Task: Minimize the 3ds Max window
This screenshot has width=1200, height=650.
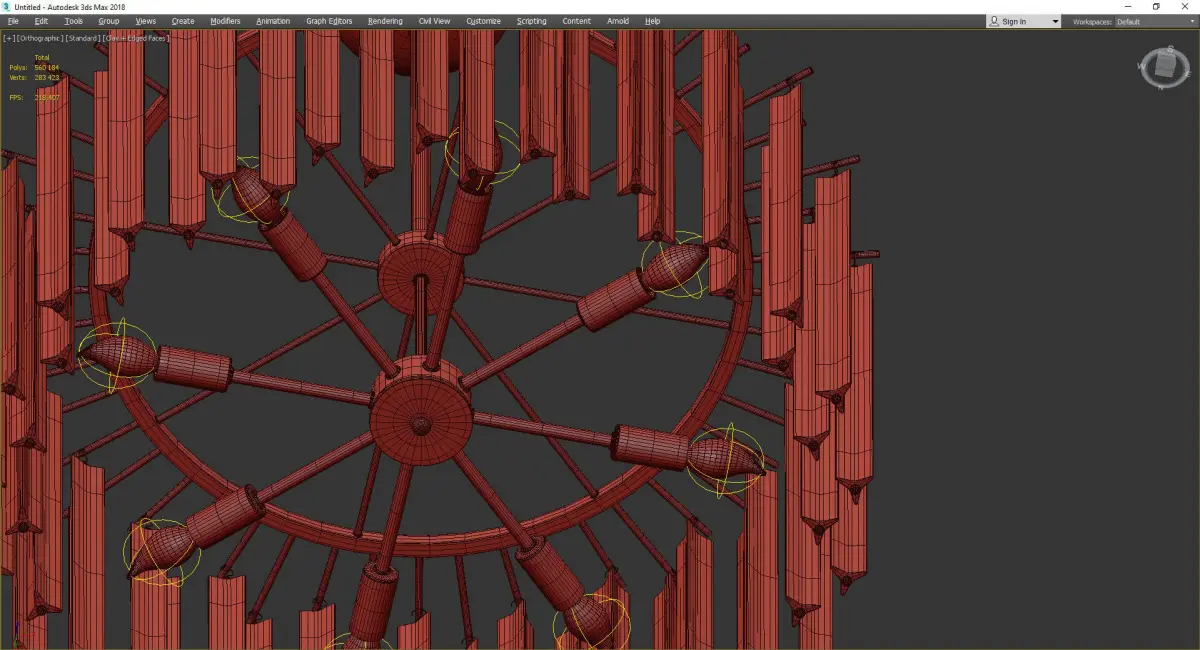Action: point(1129,6)
